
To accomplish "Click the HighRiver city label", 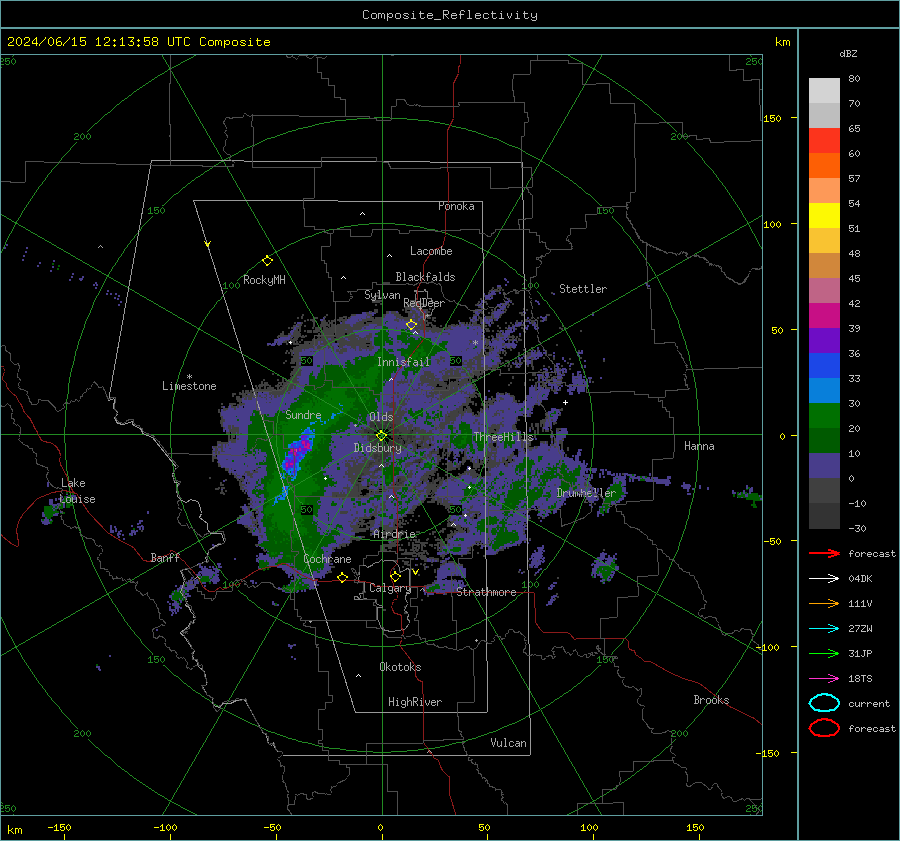I will 415,702.
